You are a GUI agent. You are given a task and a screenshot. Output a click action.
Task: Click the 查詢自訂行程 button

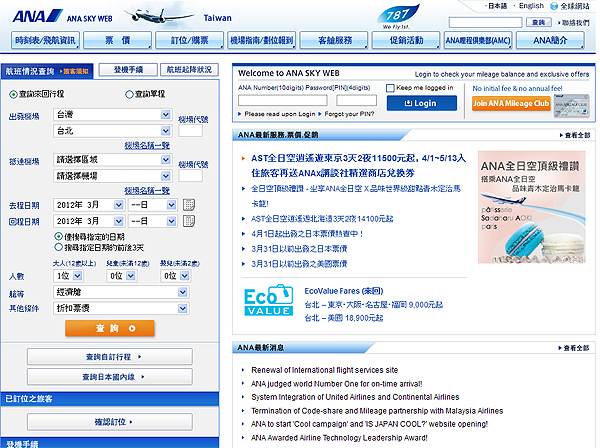coord(110,357)
